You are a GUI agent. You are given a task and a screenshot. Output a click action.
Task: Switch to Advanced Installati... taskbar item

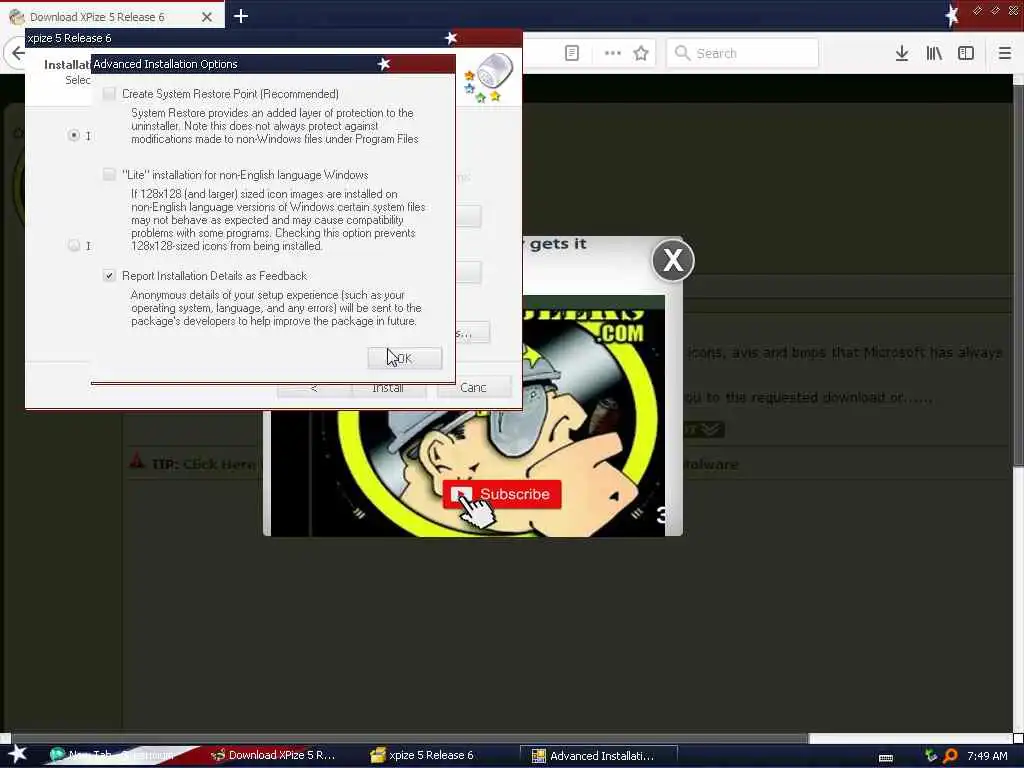tap(599, 756)
